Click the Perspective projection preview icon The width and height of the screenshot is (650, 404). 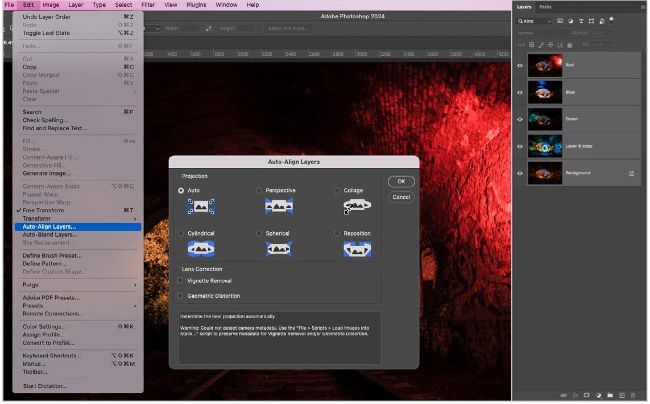277,205
